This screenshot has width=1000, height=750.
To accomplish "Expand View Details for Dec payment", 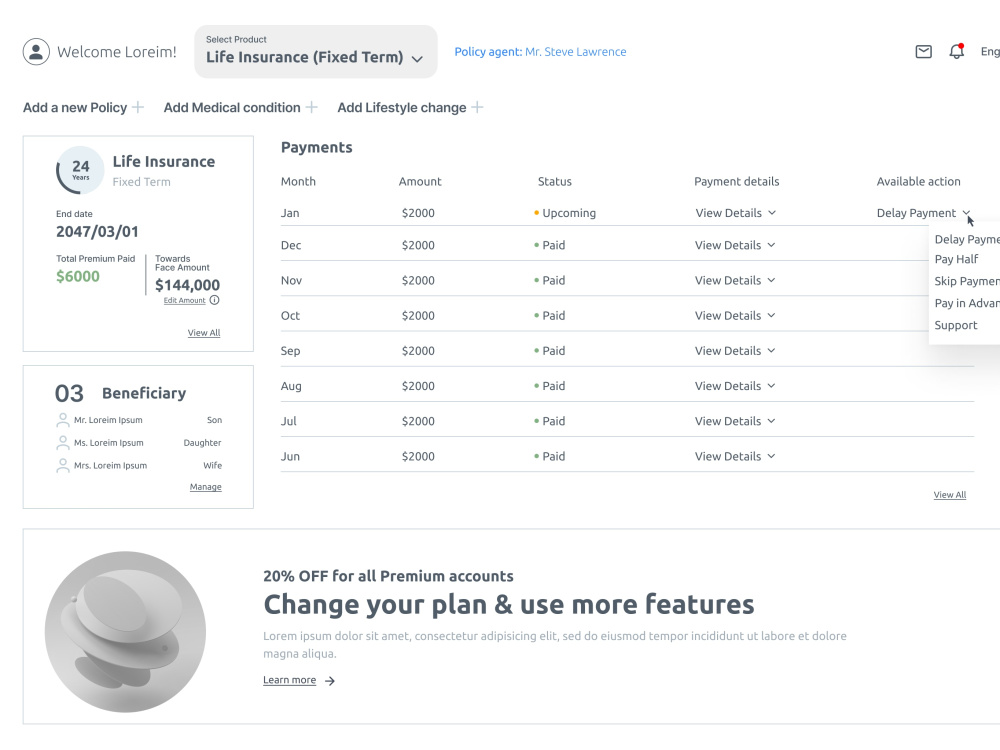I will click(x=735, y=245).
